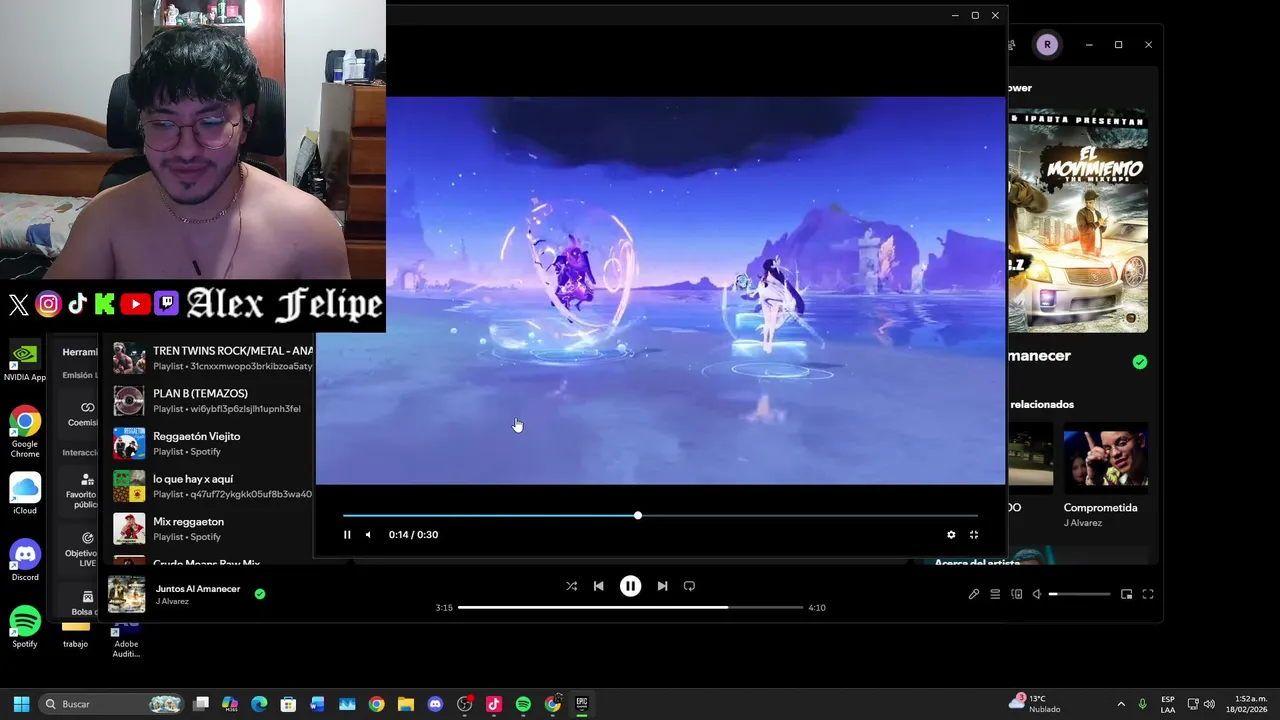Open Microsoft Edge from the taskbar
The height and width of the screenshot is (720, 1280).
(x=259, y=704)
